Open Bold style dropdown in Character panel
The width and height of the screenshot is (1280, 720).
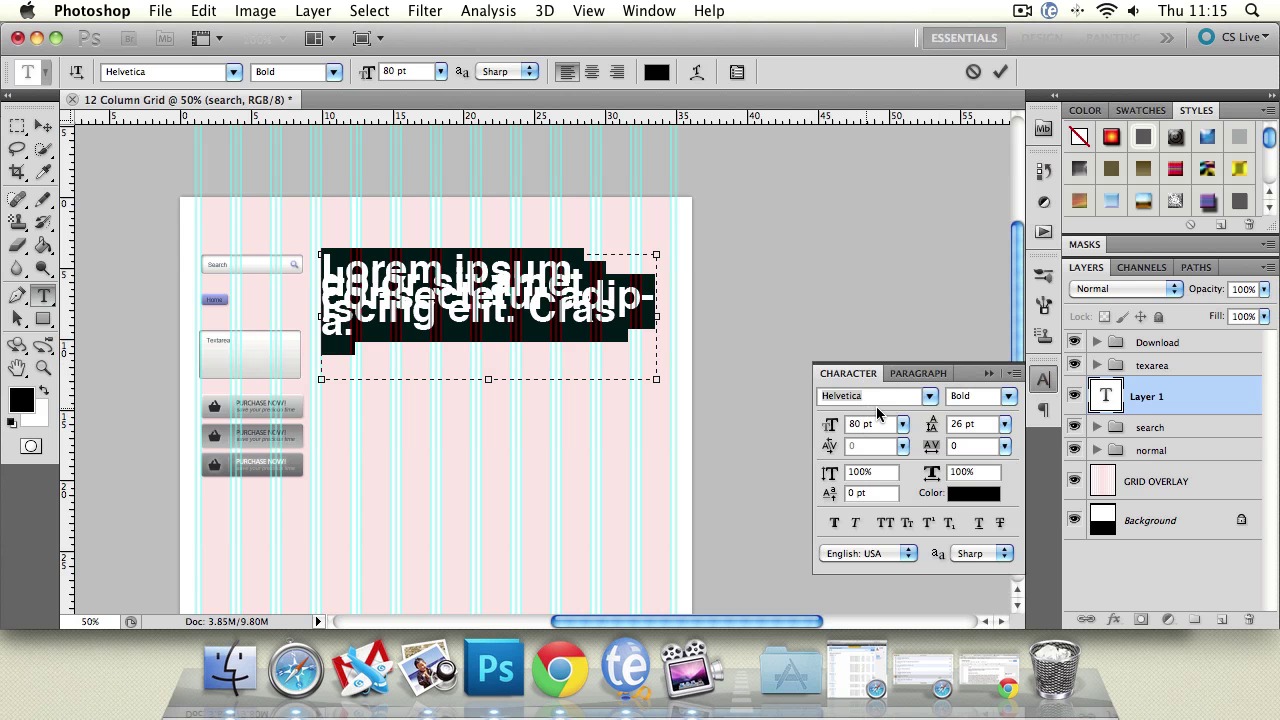[1008, 396]
